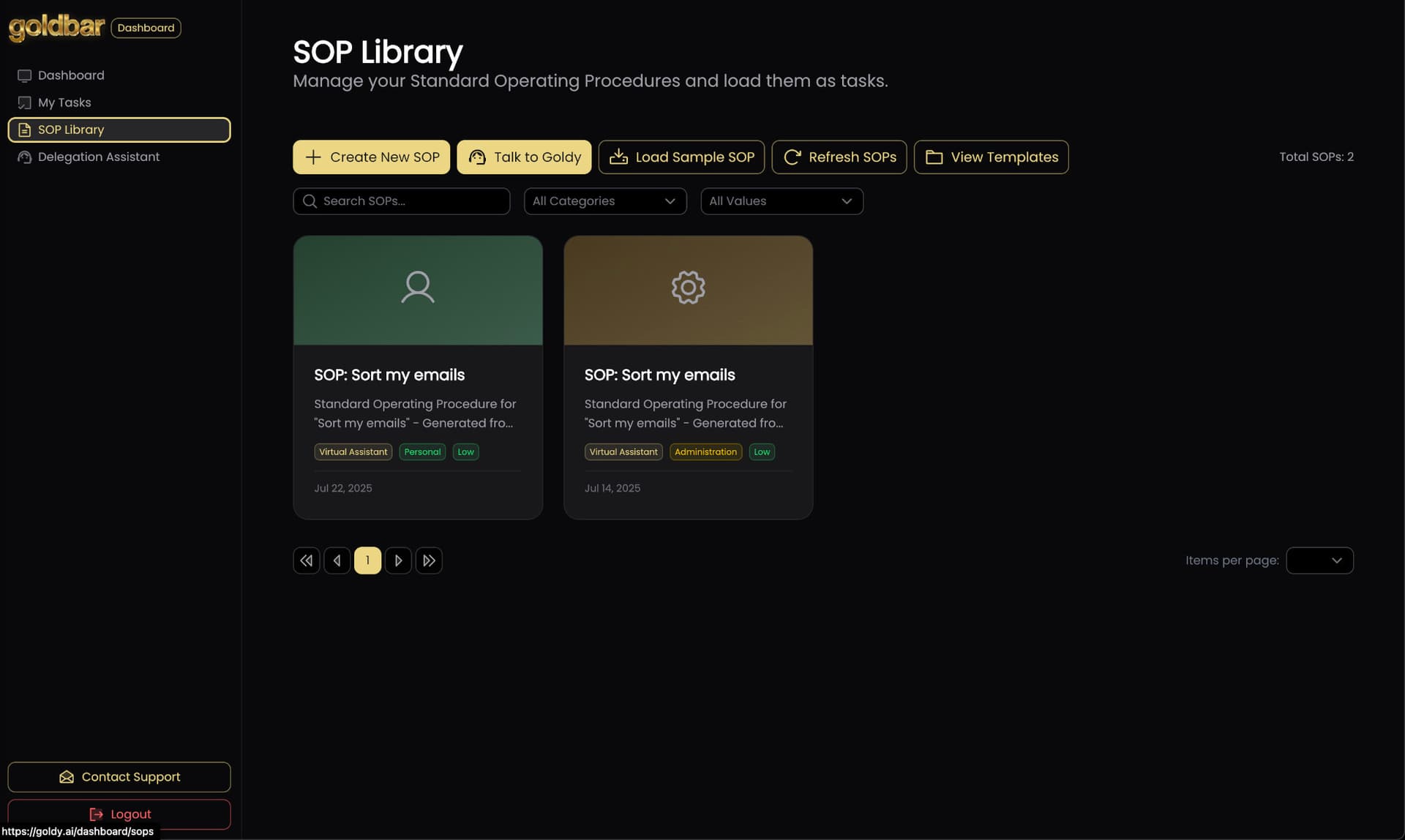
Task: Select page 1 in pagination
Action: 367,560
